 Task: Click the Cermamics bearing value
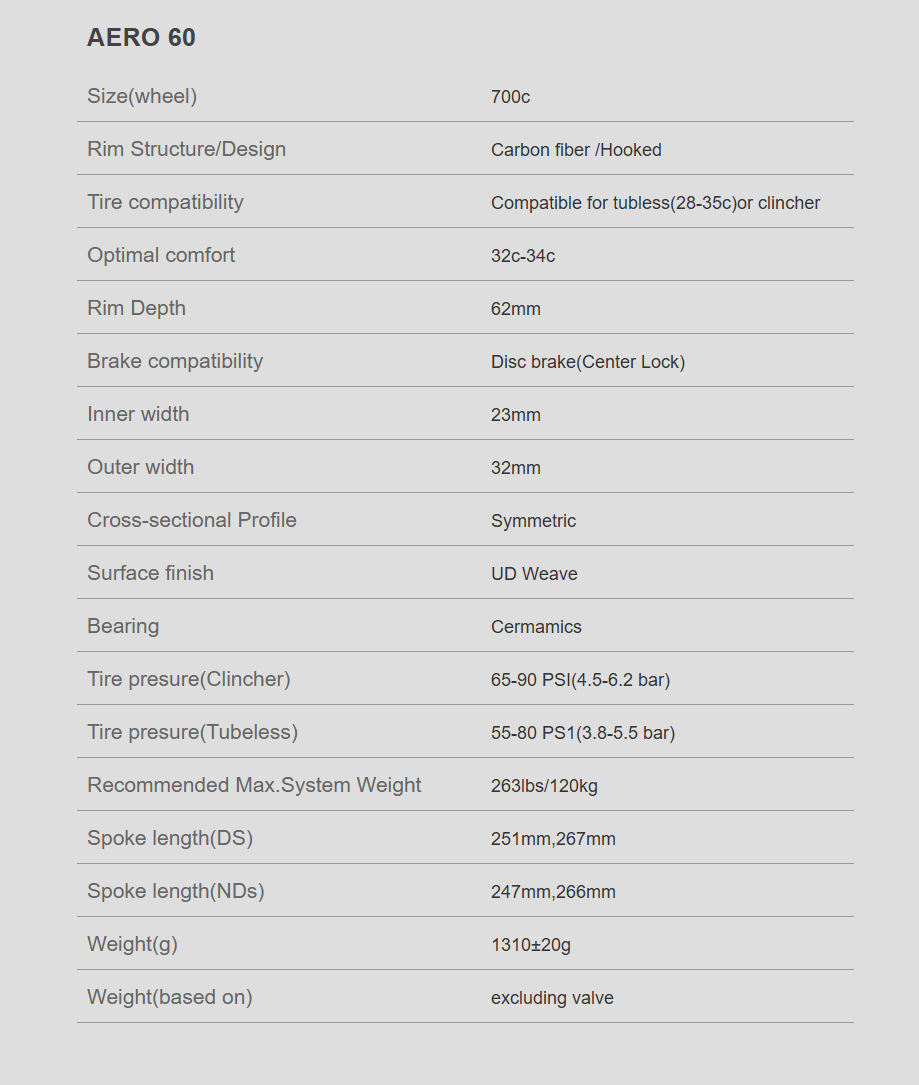[x=536, y=627]
